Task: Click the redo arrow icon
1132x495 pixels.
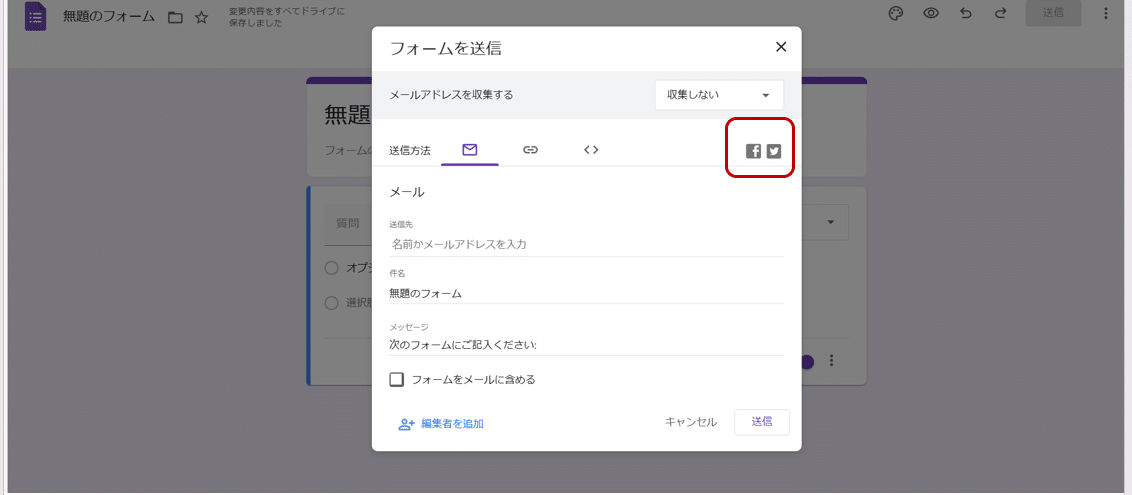Action: click(1000, 14)
